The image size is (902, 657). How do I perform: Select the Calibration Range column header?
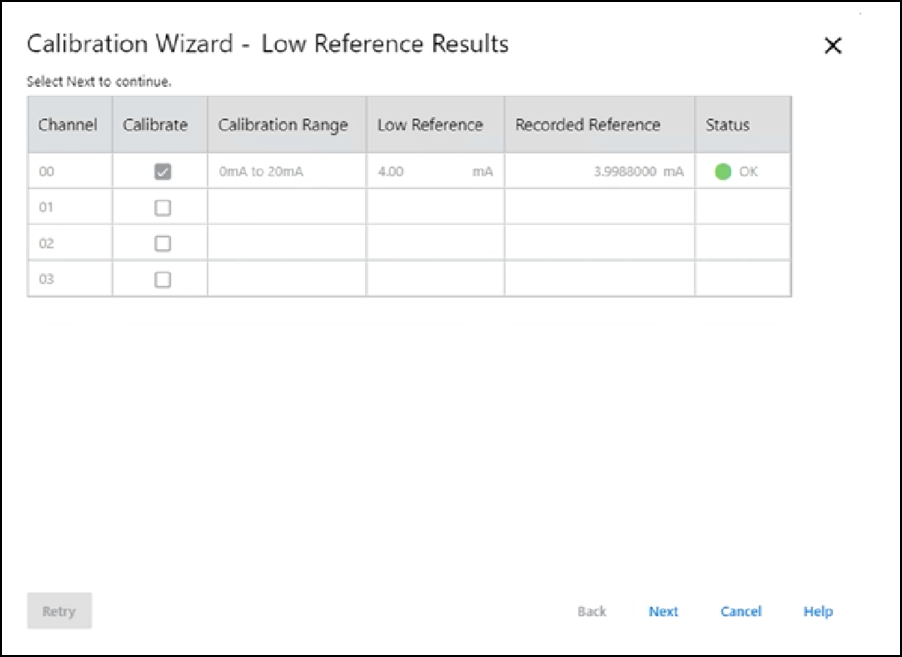(283, 125)
